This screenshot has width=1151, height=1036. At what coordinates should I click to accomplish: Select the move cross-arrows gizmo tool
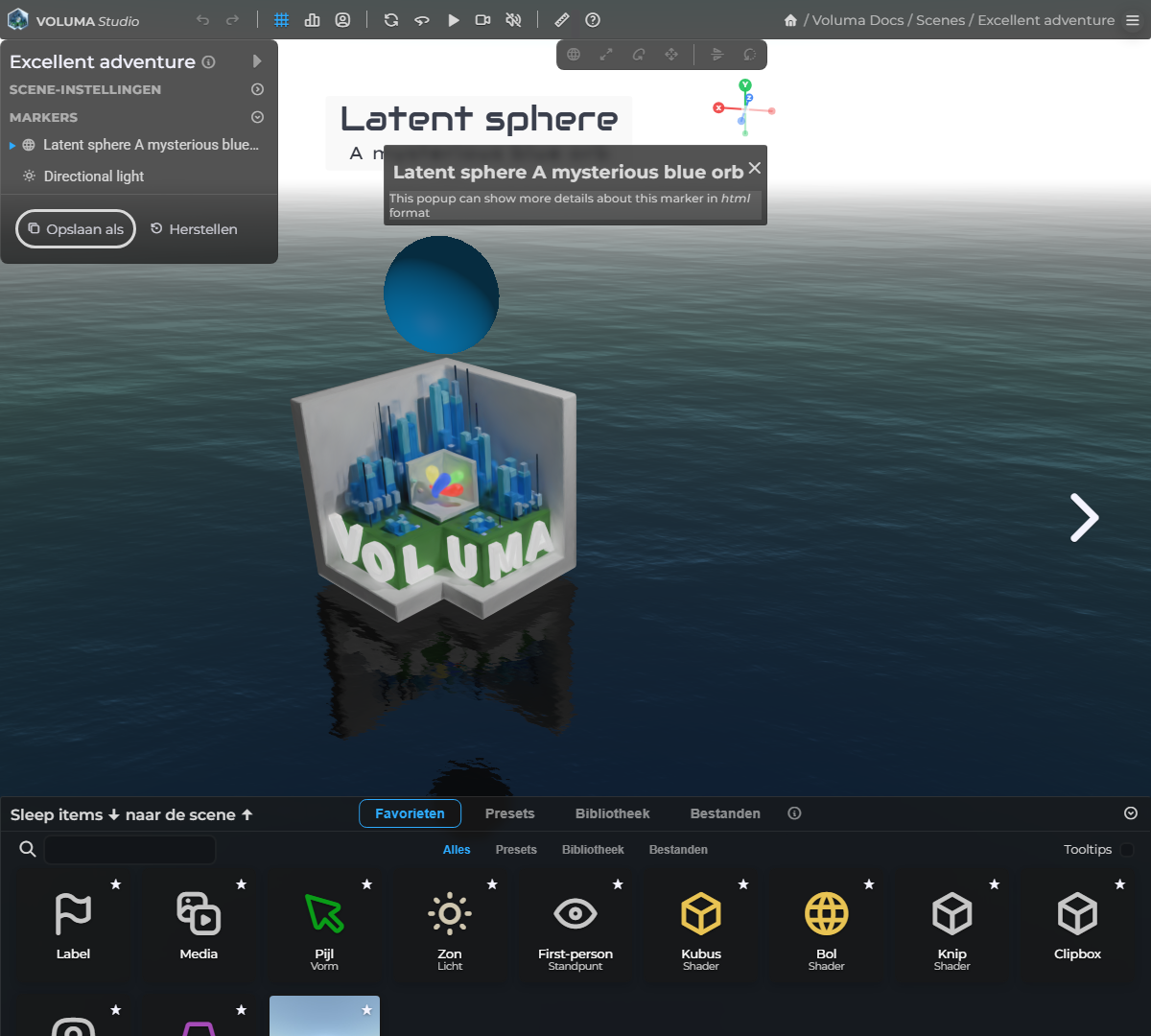(671, 55)
